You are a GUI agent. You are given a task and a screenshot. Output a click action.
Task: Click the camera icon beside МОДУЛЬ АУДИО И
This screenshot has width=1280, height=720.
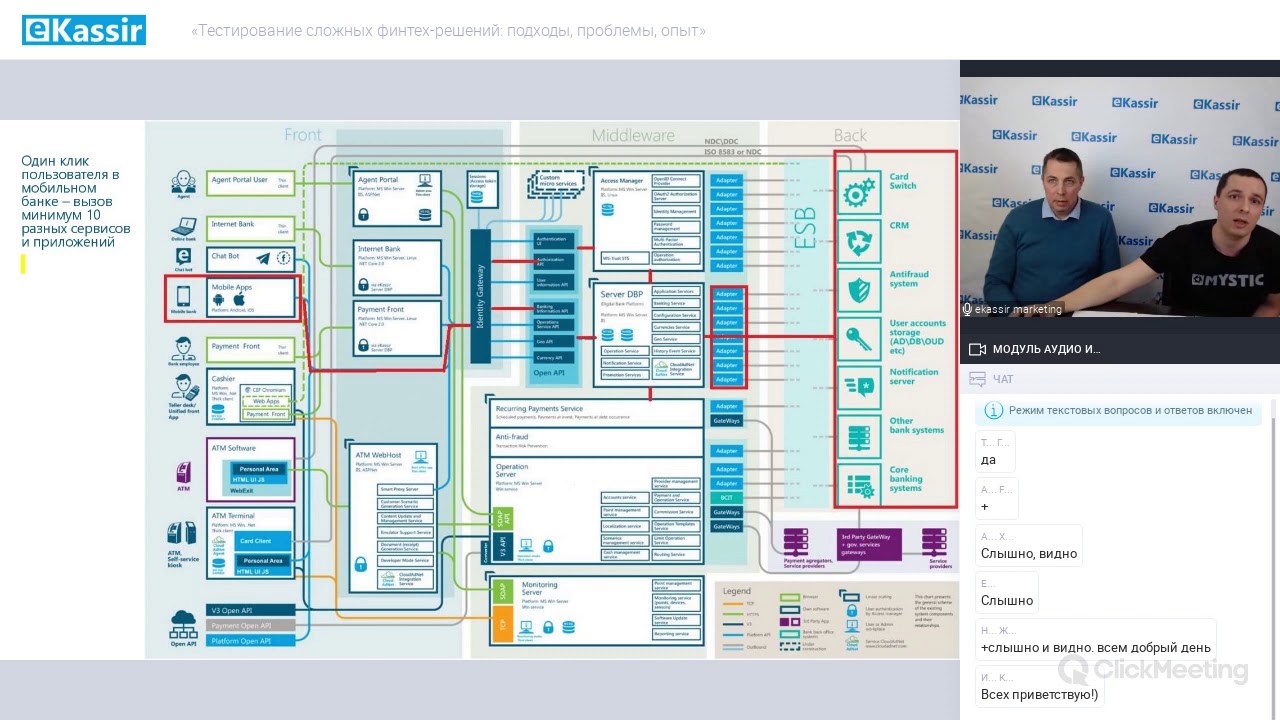pyautogui.click(x=977, y=349)
